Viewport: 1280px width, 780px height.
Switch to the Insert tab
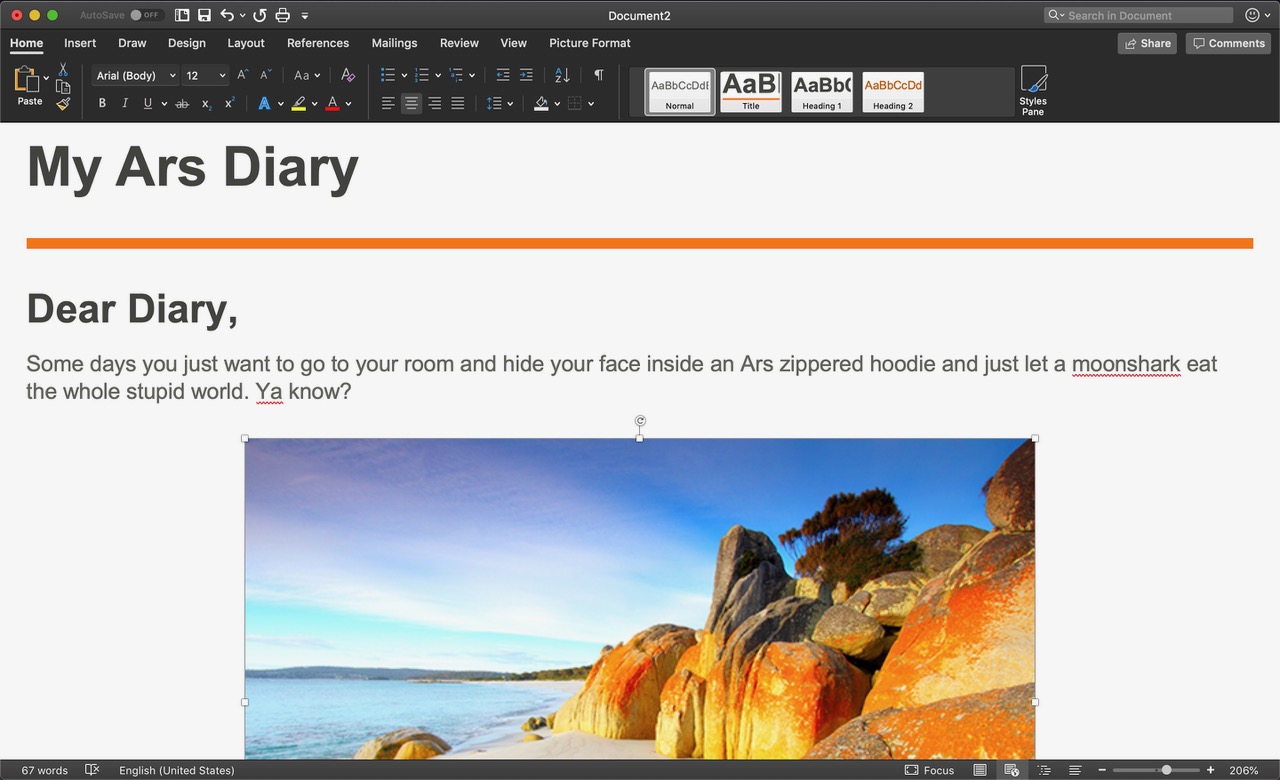80,43
